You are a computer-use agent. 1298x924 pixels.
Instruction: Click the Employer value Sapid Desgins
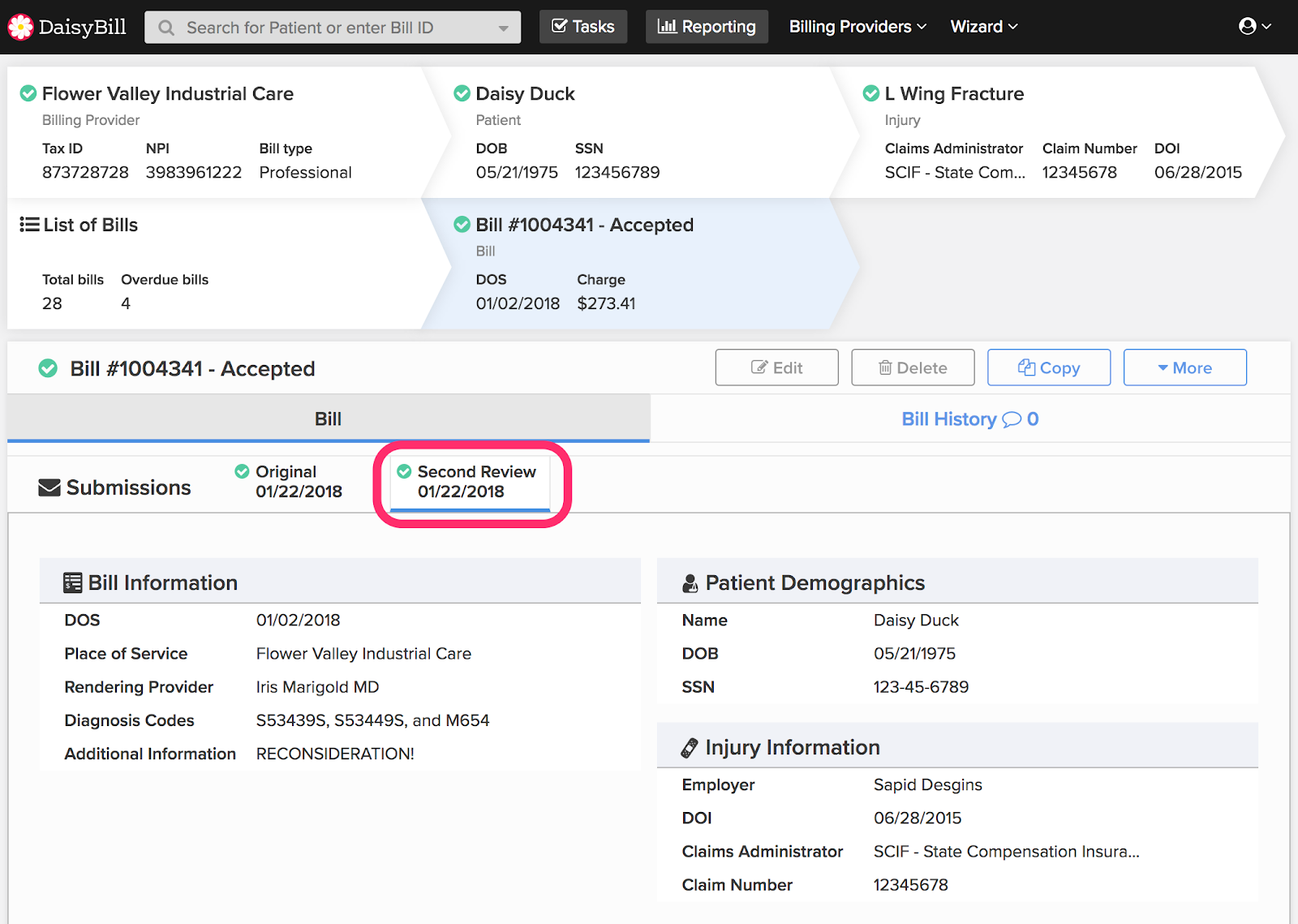pos(928,784)
